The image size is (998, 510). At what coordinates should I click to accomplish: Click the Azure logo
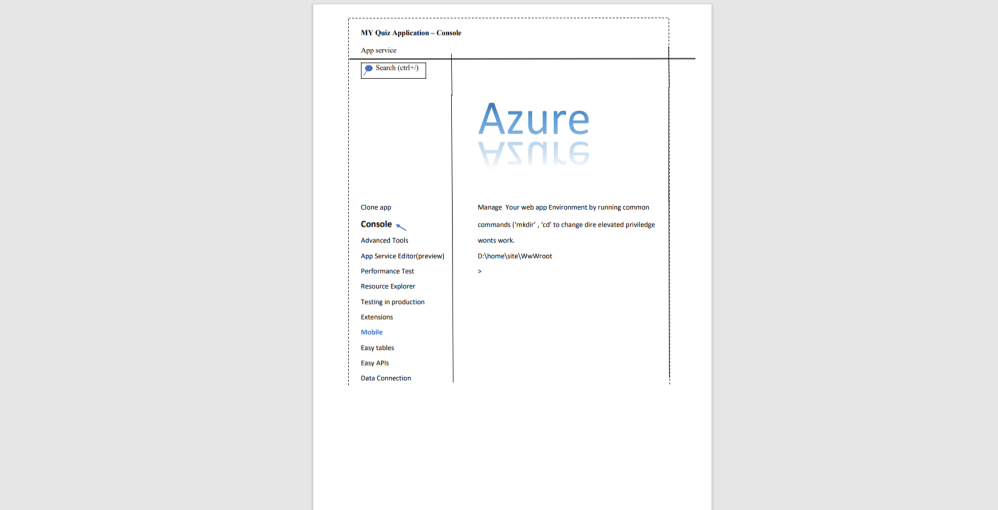click(533, 120)
